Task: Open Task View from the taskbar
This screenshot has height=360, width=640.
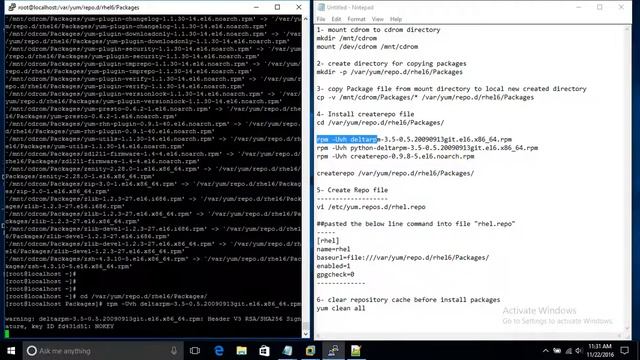Action: [195, 351]
